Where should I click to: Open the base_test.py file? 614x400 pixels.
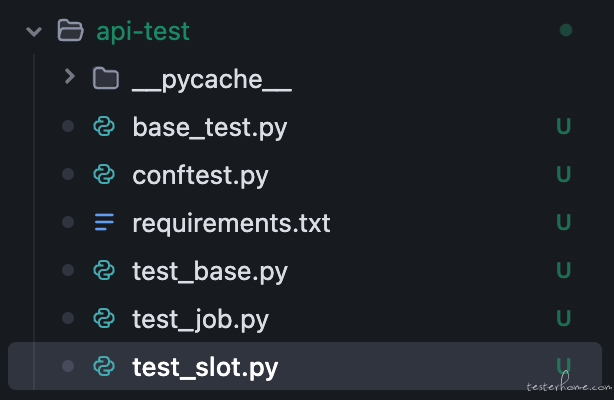(x=210, y=128)
